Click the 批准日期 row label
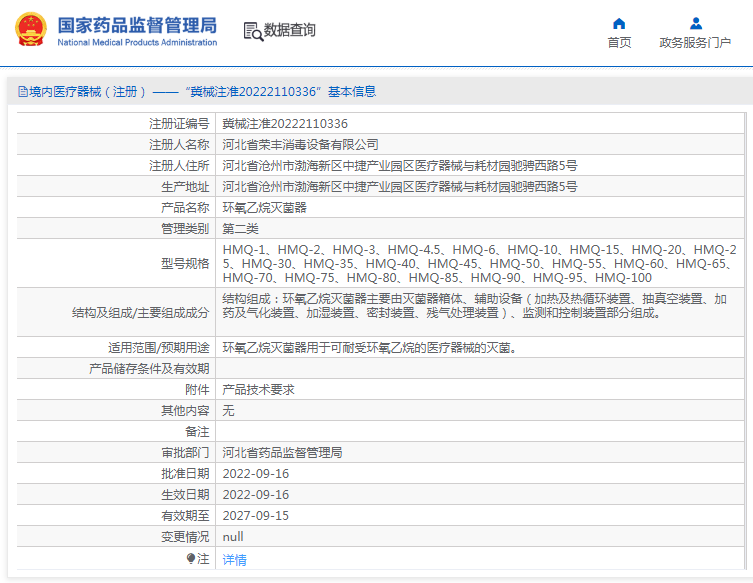753x583 pixels. (x=185, y=474)
